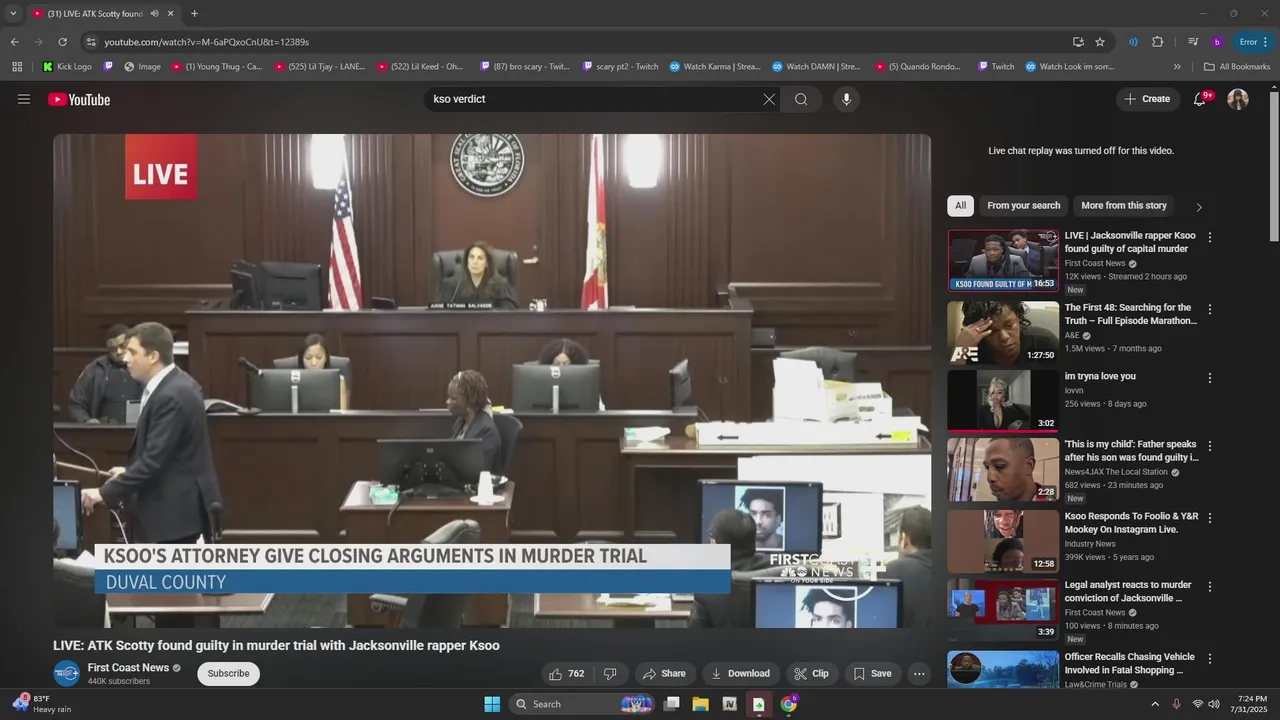This screenshot has height=720, width=1280.
Task: Open the 'Kick Logo' bookmark
Action: click(67, 67)
